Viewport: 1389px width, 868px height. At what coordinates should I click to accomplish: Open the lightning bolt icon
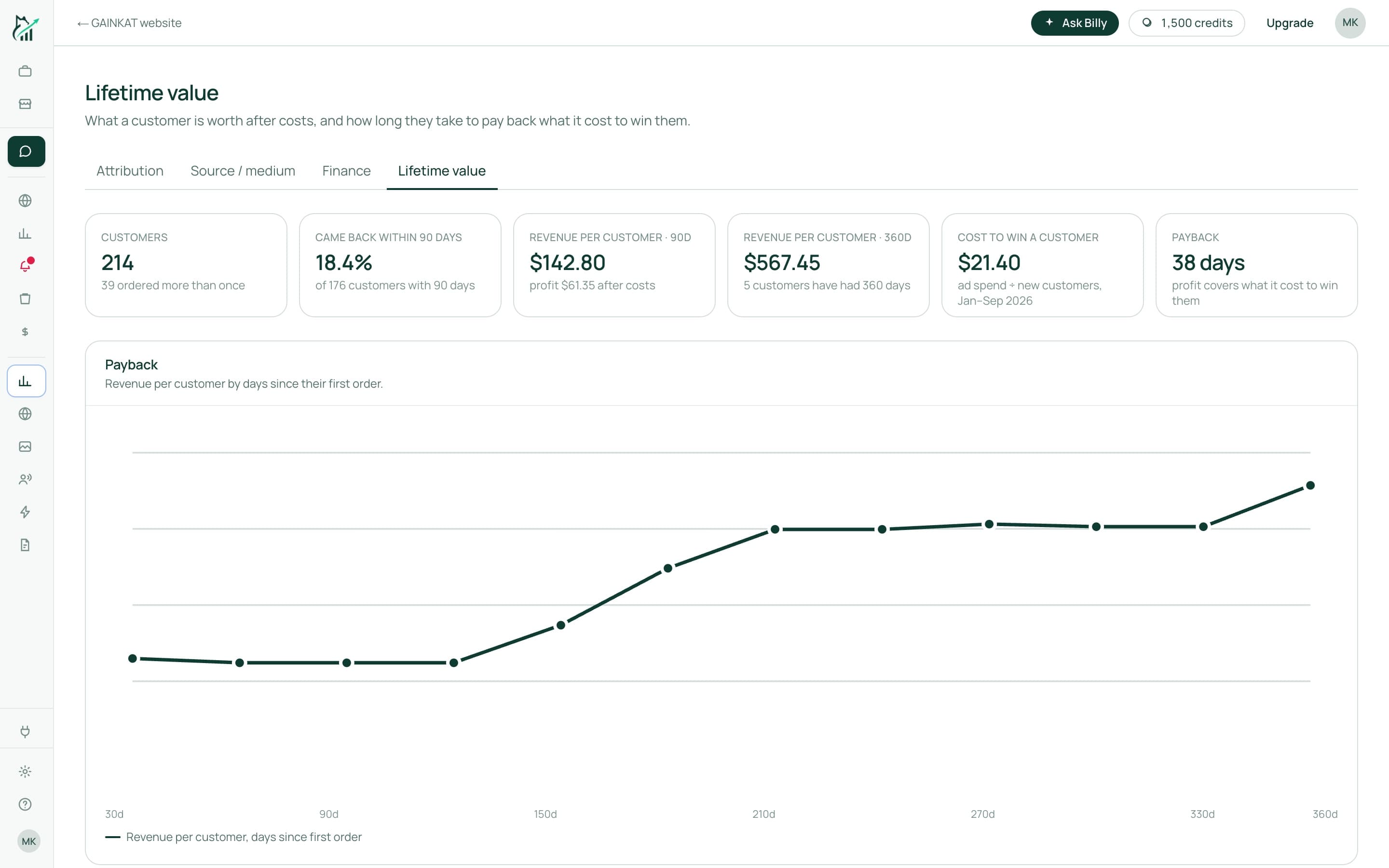25,512
